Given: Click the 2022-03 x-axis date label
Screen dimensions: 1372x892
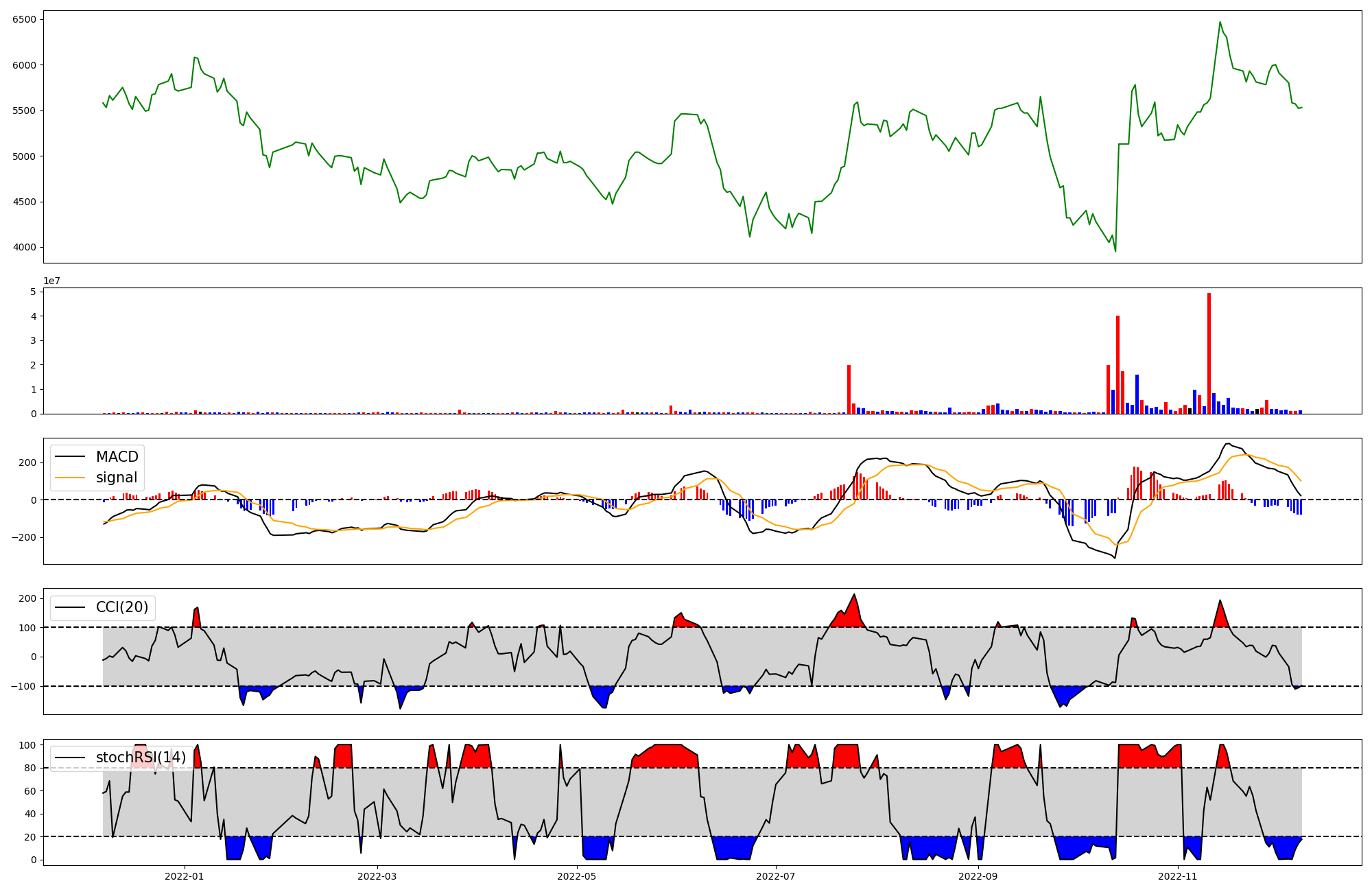Looking at the screenshot, I should coord(377,876).
